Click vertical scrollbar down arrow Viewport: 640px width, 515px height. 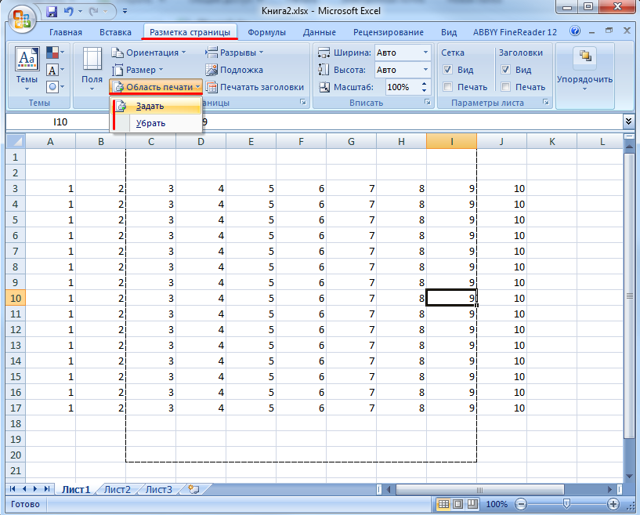coord(629,476)
